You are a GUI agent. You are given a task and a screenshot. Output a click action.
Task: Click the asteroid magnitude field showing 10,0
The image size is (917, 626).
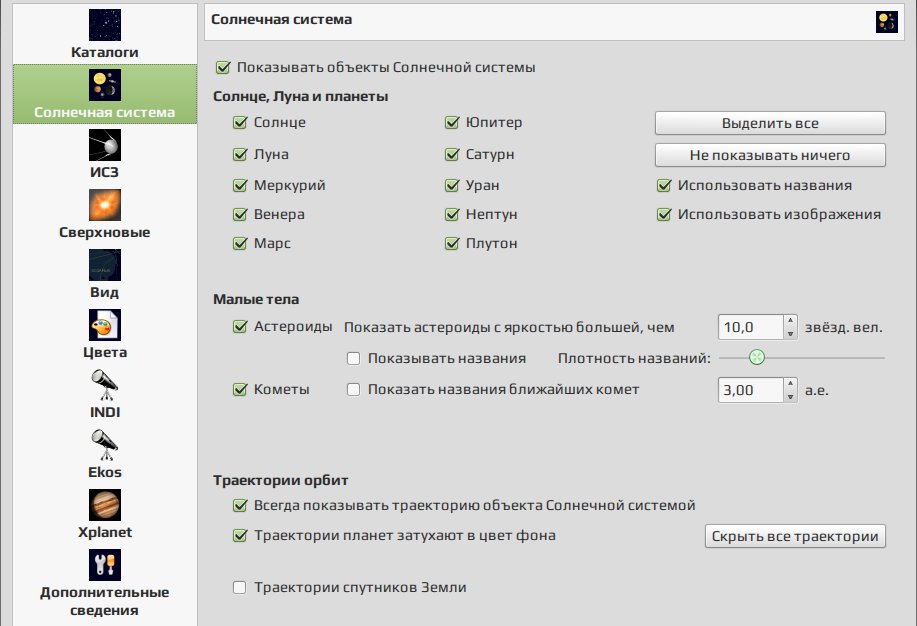point(750,327)
